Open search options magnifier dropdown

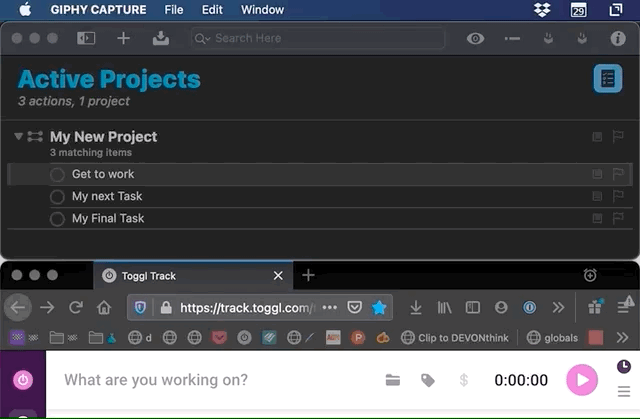(202, 39)
